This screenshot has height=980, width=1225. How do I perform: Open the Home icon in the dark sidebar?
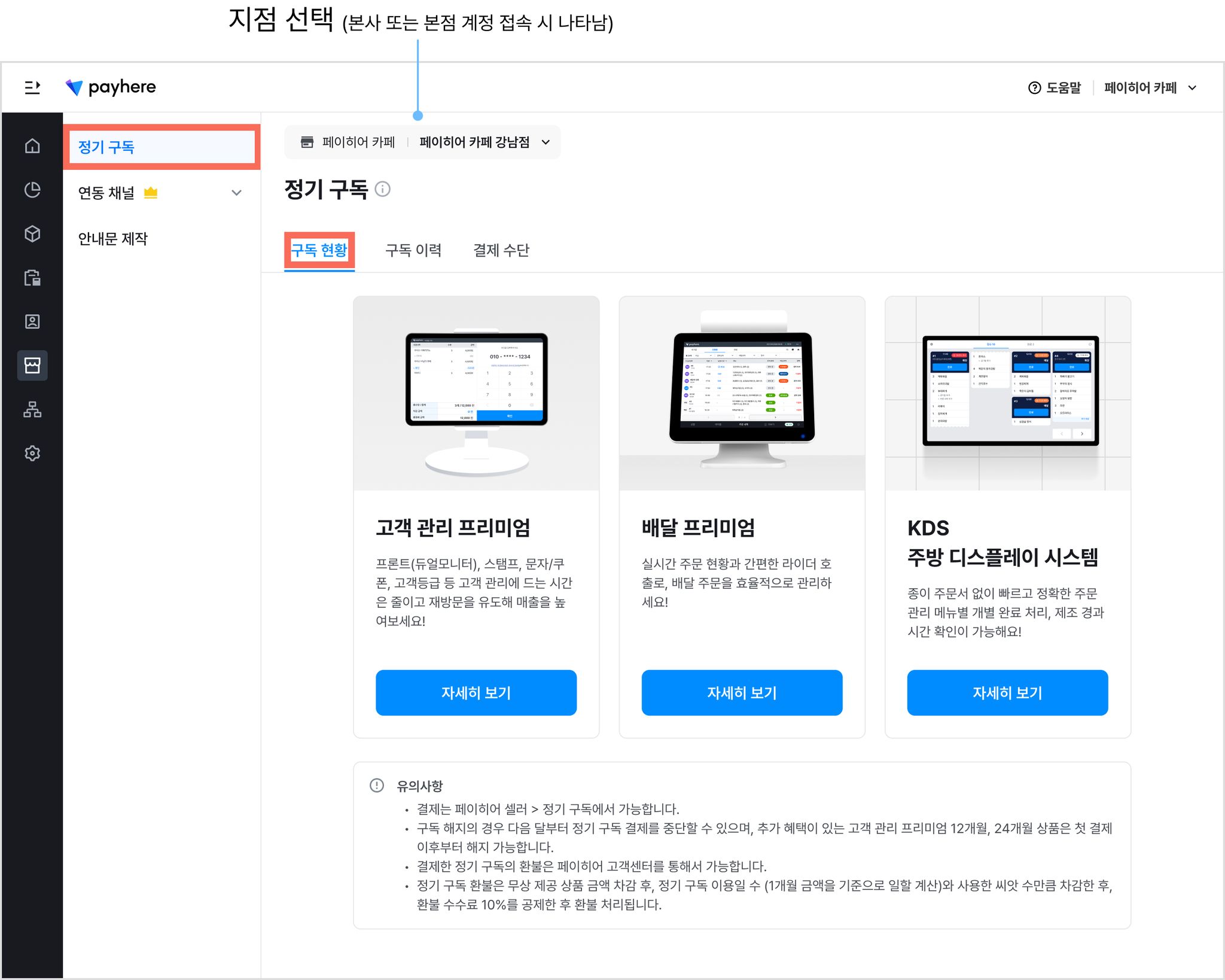32,146
